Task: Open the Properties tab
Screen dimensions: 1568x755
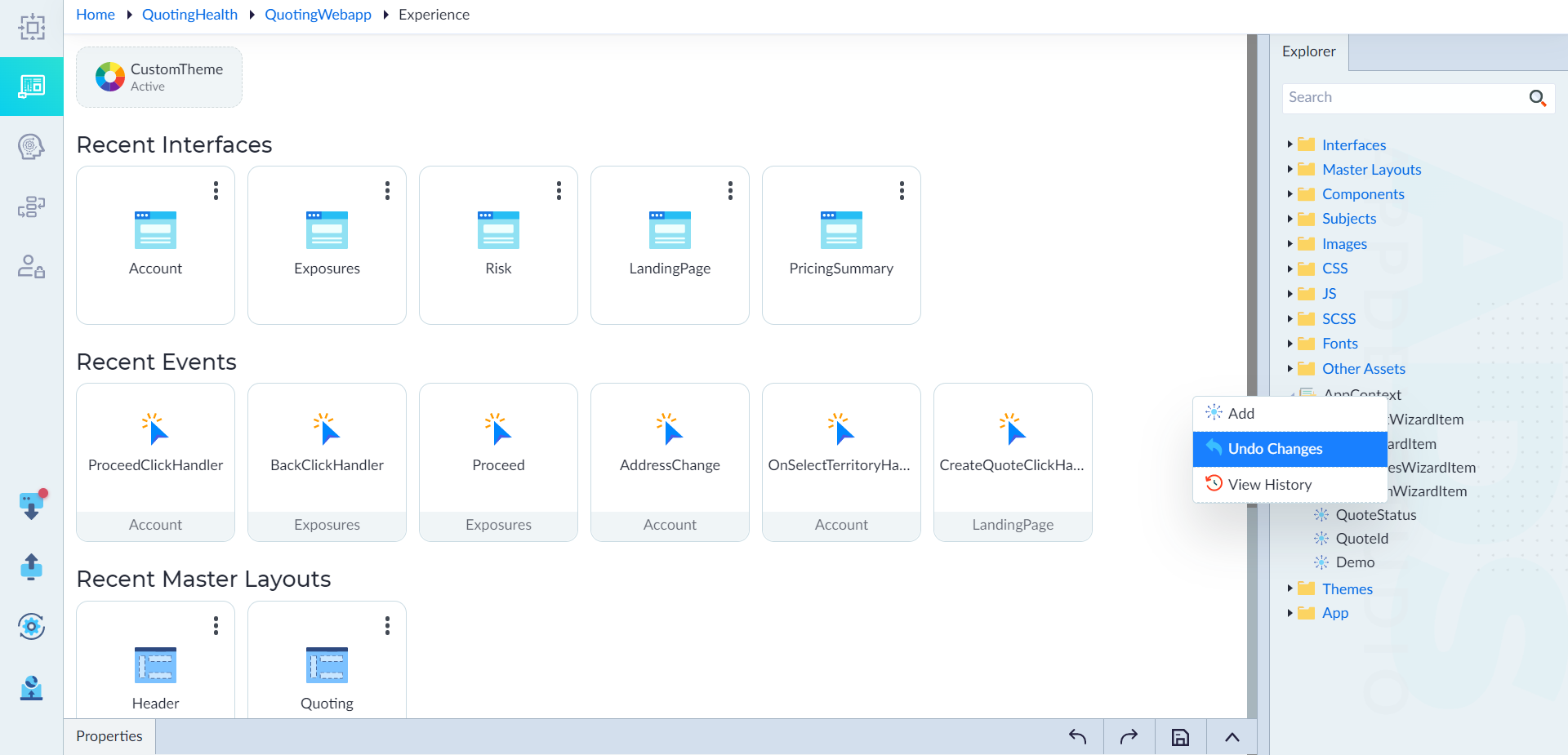Action: point(109,736)
